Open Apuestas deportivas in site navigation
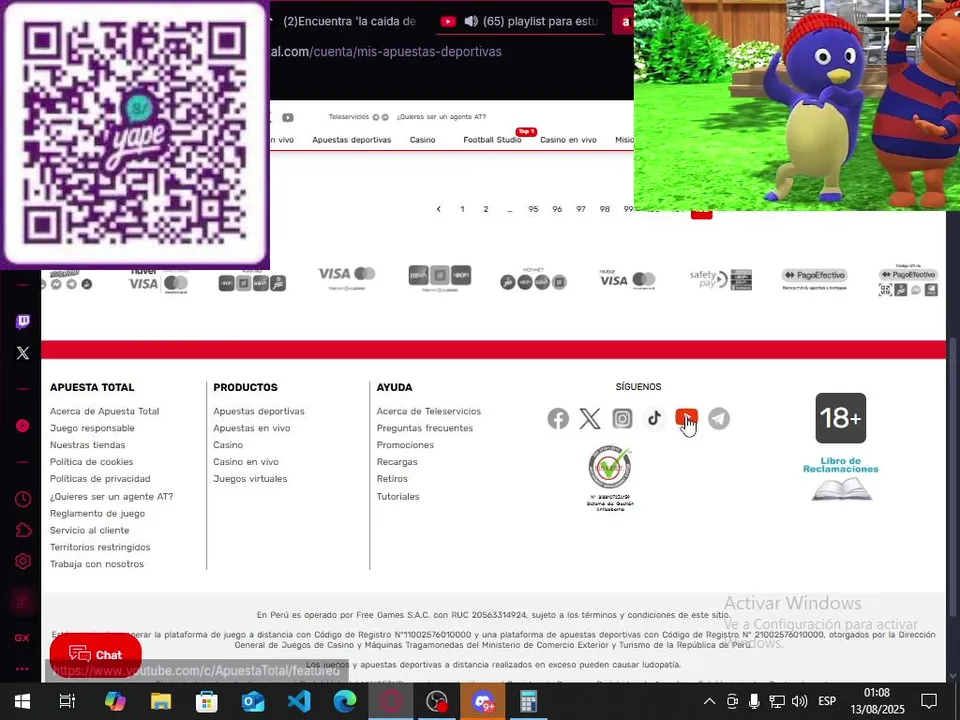This screenshot has width=960, height=720. click(x=351, y=140)
